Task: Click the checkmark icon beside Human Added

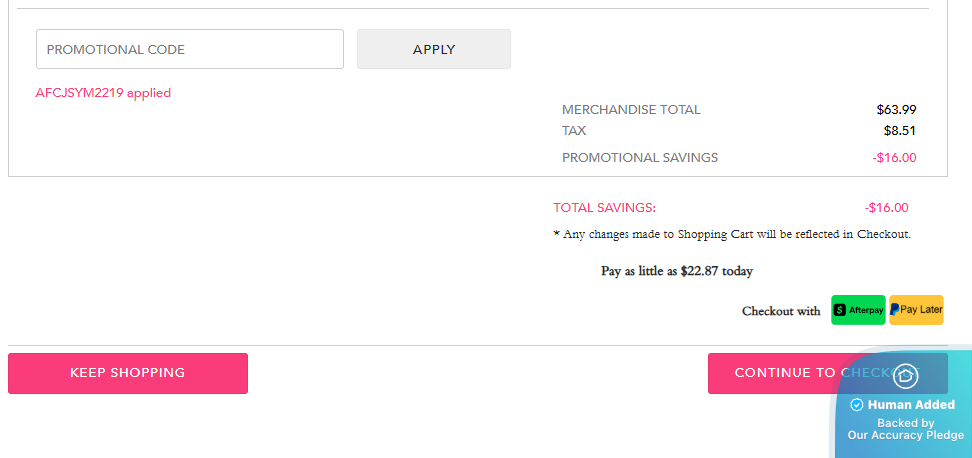Action: click(856, 405)
